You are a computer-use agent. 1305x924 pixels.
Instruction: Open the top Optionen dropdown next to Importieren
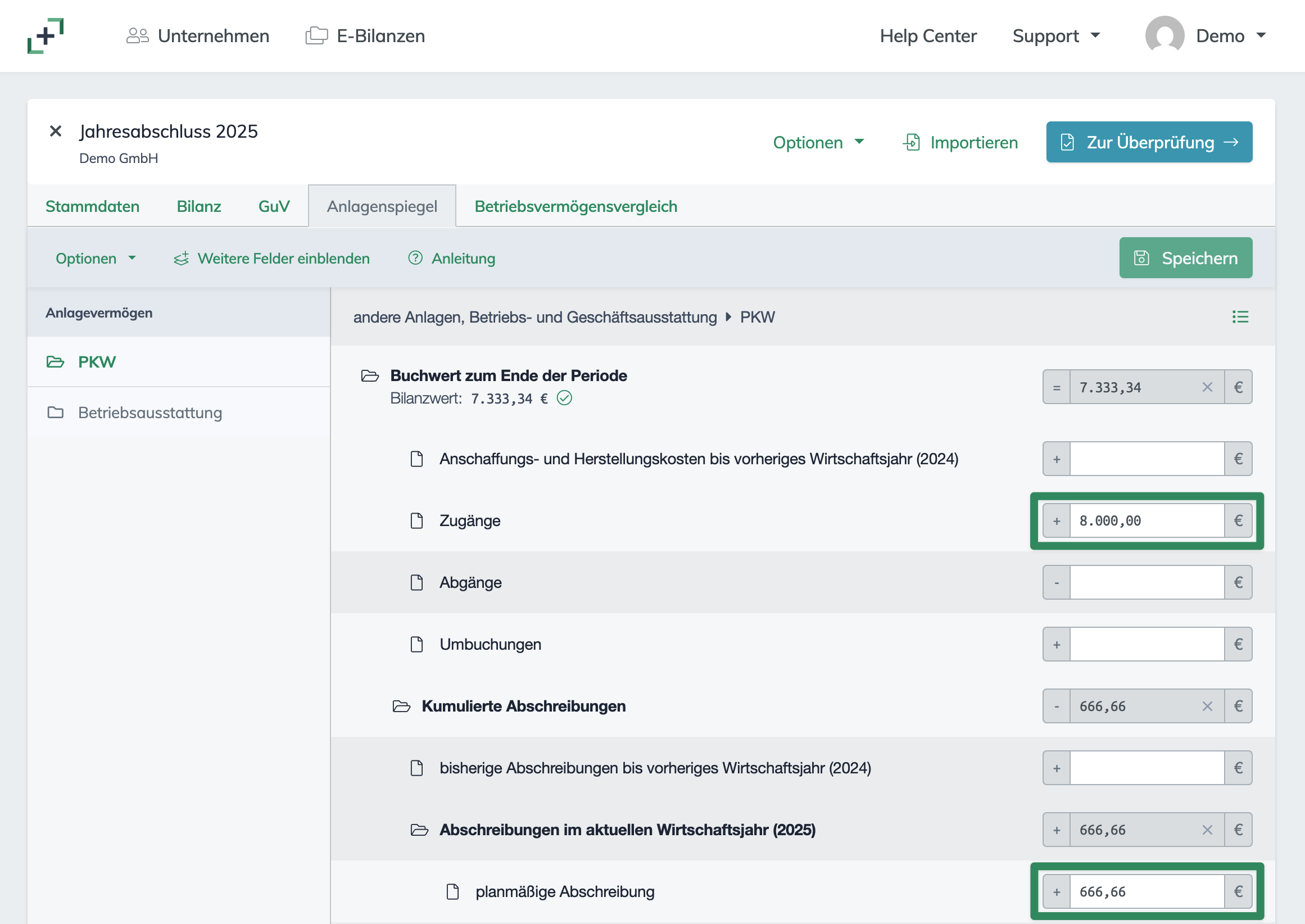(x=818, y=142)
